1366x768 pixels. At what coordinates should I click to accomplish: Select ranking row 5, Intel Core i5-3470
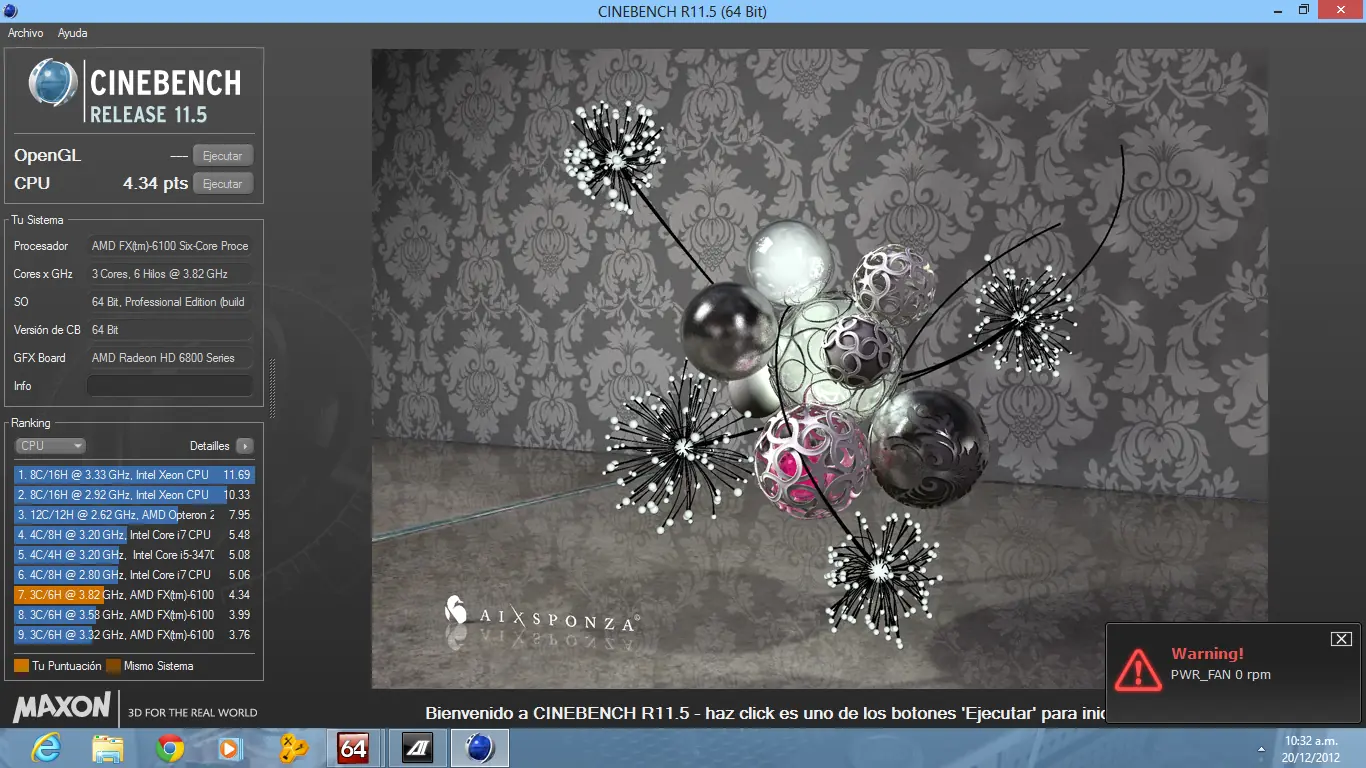(134, 555)
